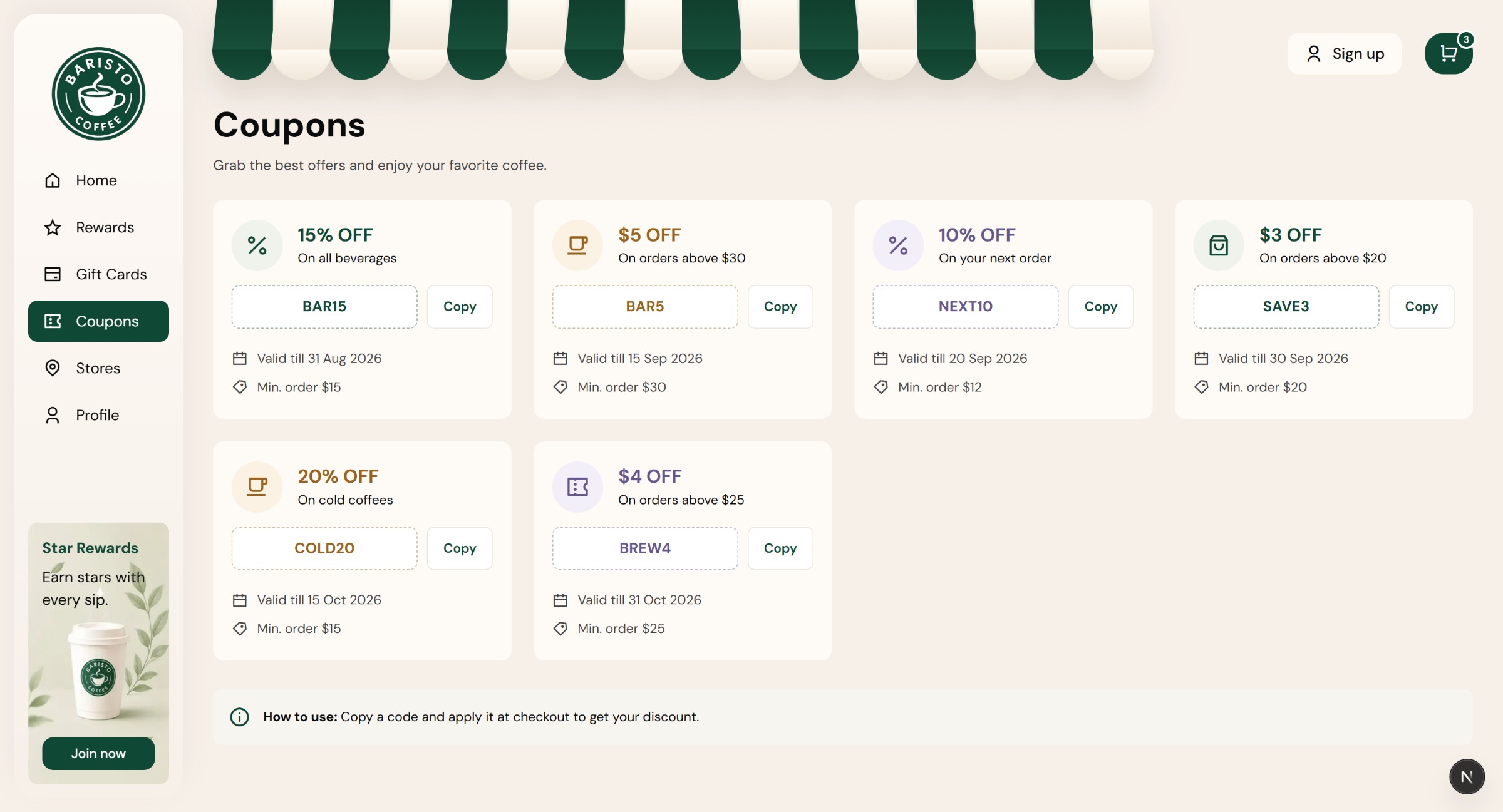The height and width of the screenshot is (812, 1503).
Task: Click the Coupons page heading
Action: pyautogui.click(x=289, y=125)
